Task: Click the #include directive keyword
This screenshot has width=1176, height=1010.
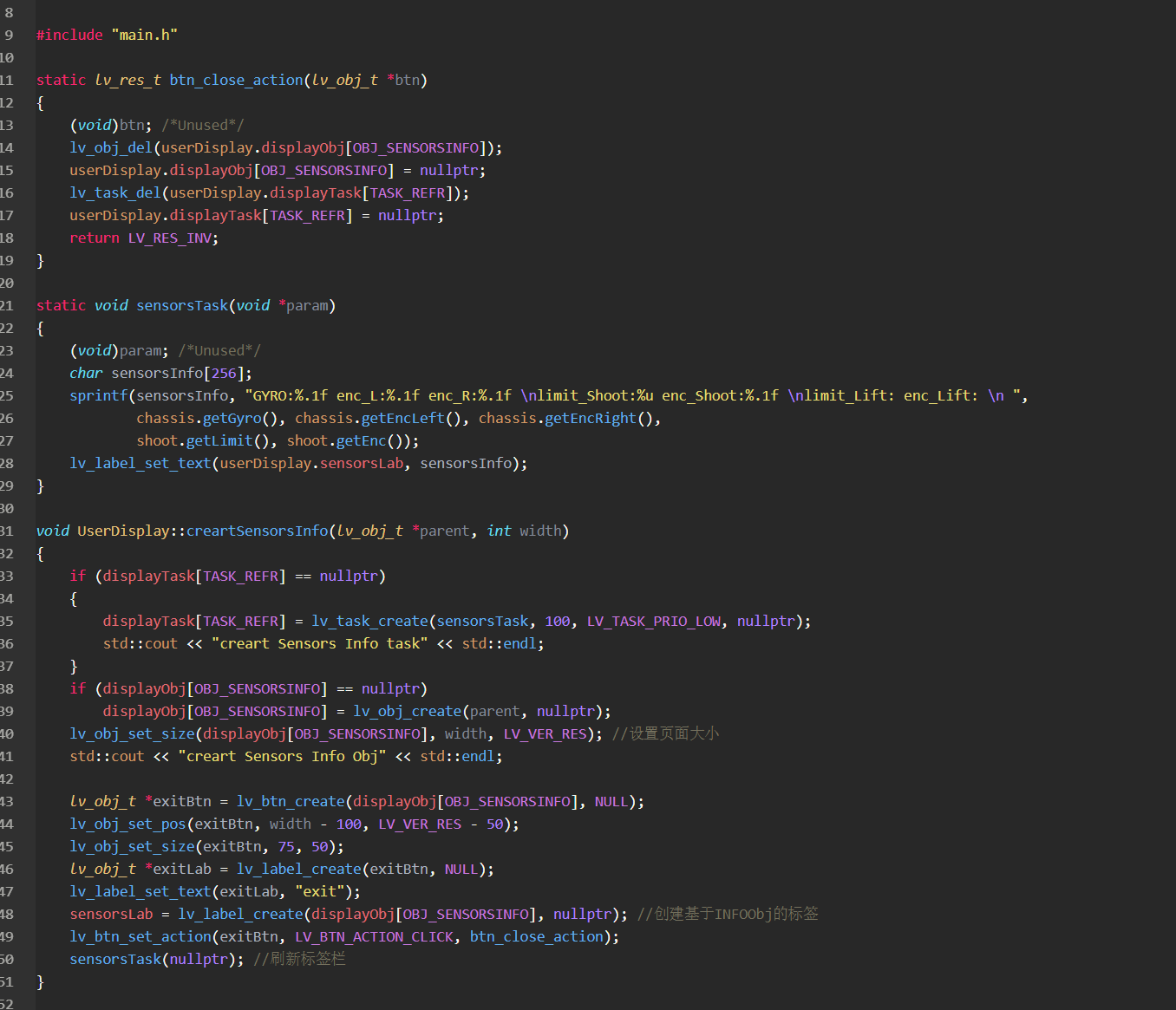Action: click(x=69, y=35)
